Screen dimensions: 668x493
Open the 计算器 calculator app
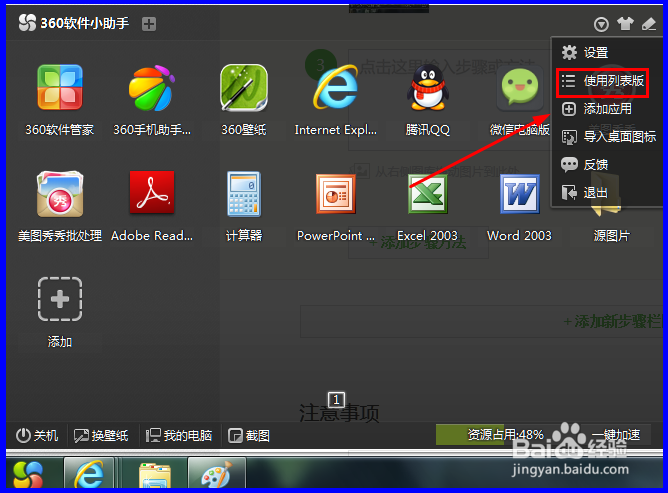[244, 194]
